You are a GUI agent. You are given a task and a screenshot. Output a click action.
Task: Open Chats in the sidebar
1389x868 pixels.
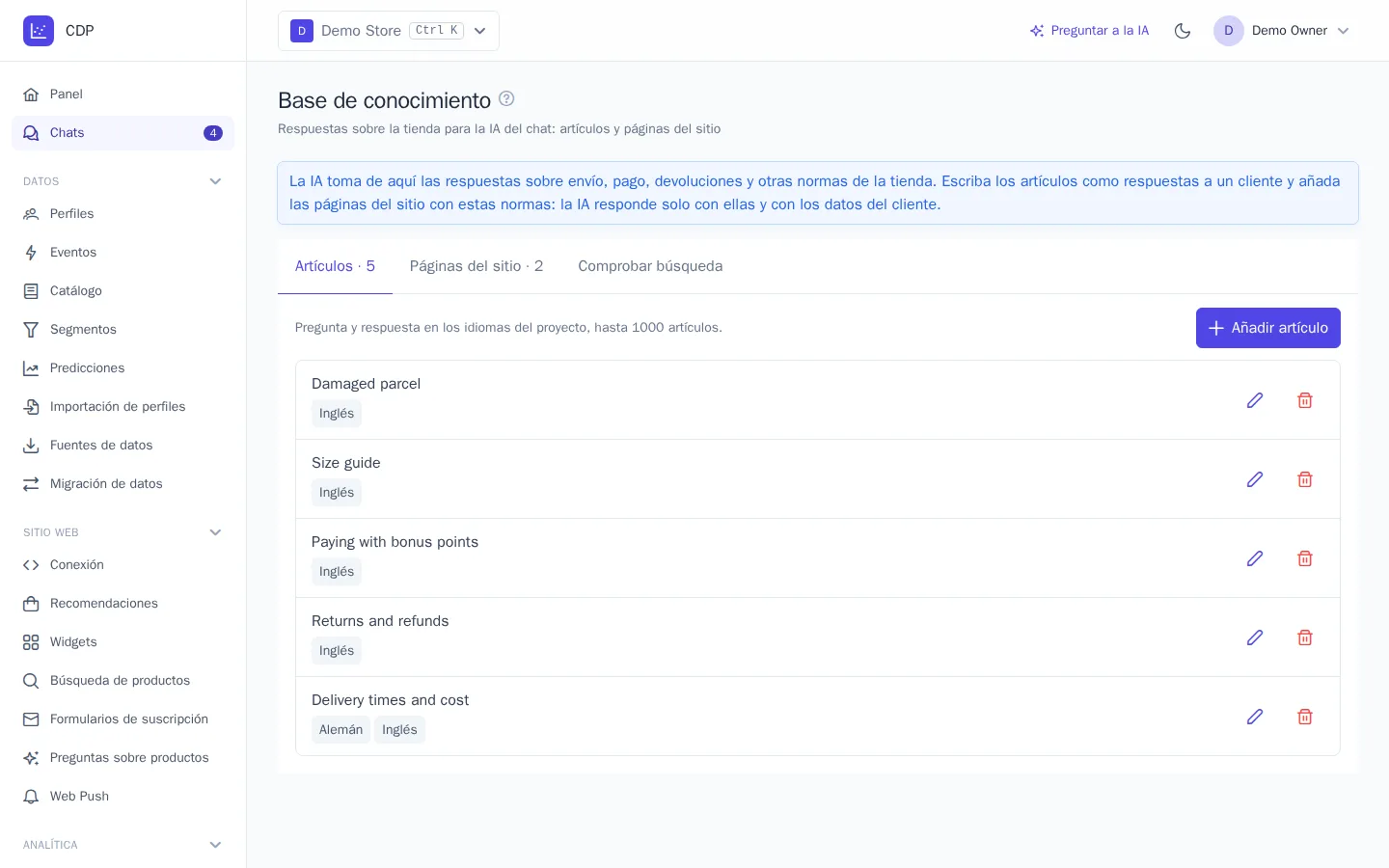tap(123, 133)
